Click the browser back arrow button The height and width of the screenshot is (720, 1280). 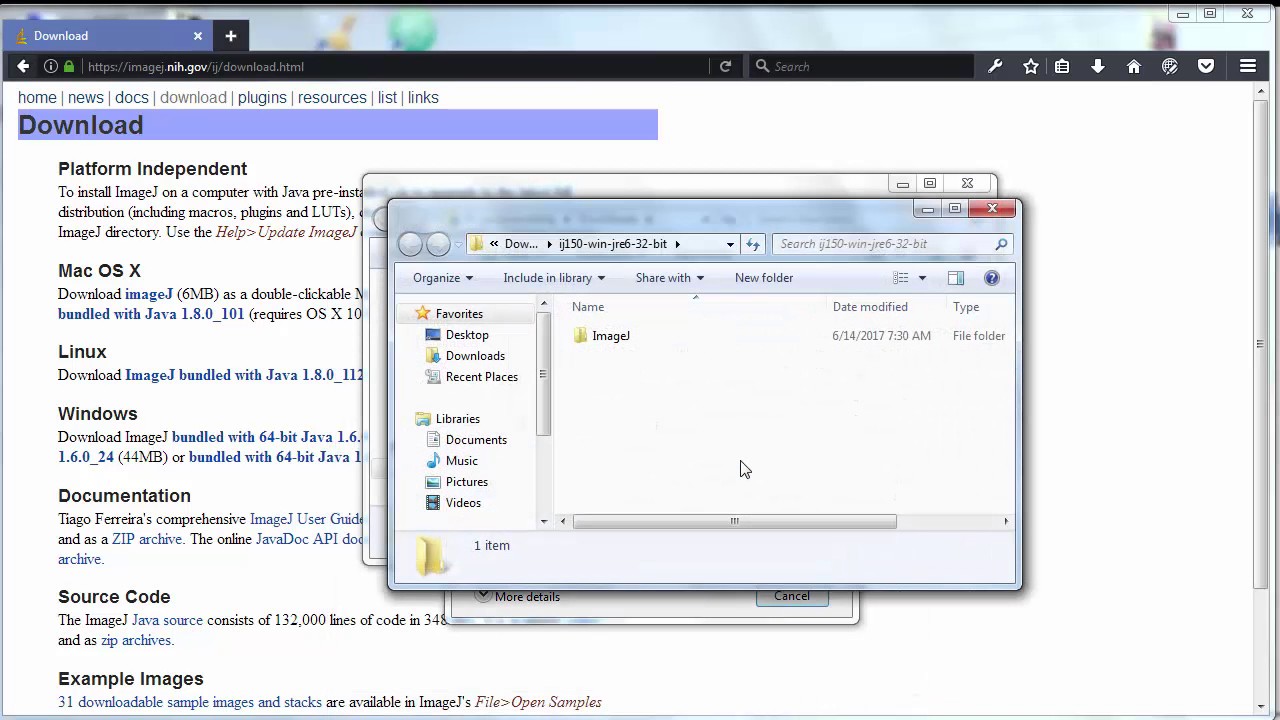point(23,66)
